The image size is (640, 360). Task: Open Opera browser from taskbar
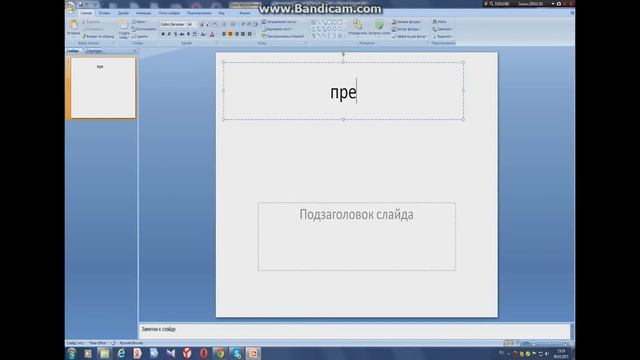[x=204, y=353]
